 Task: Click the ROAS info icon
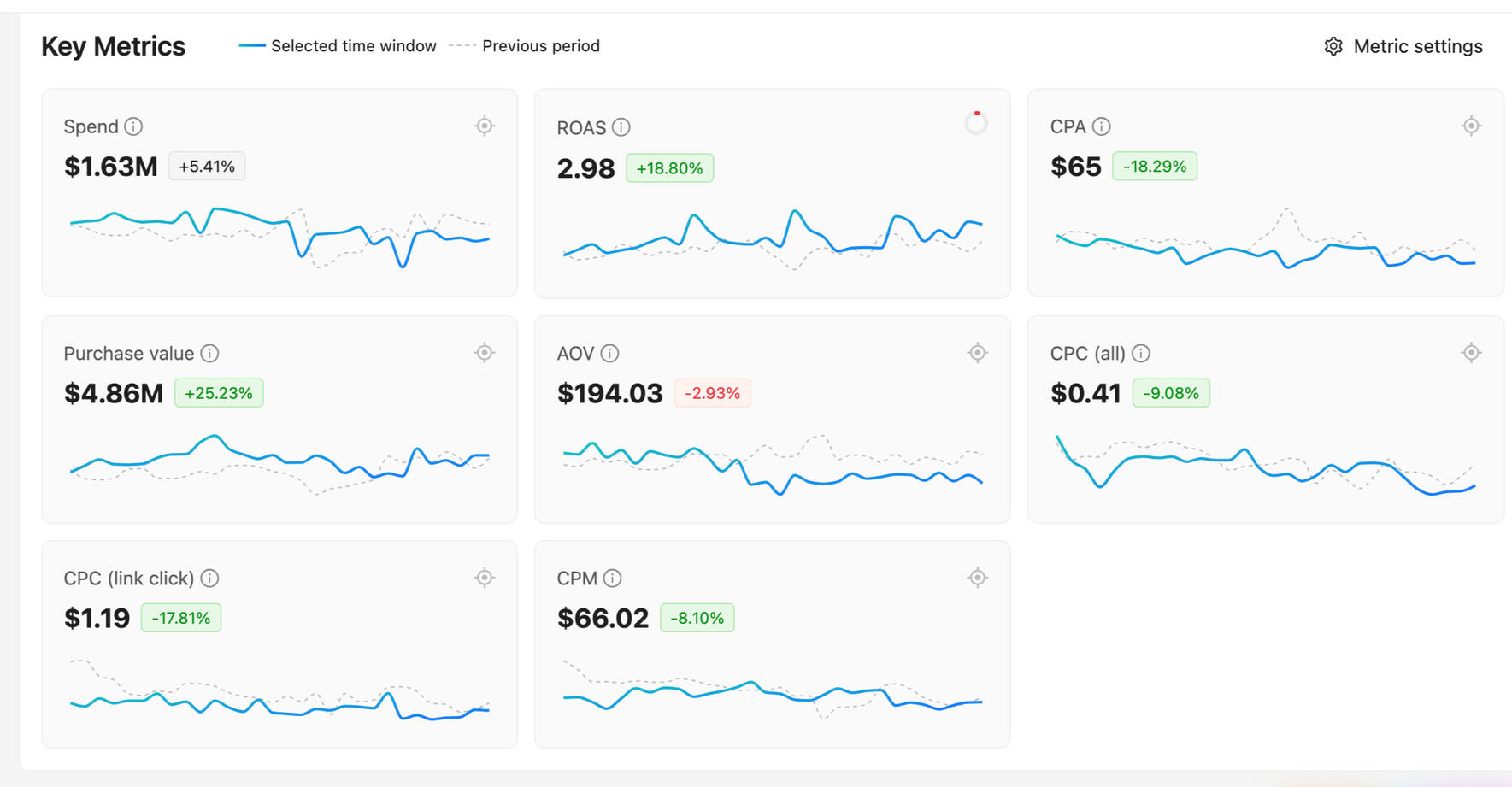621,127
